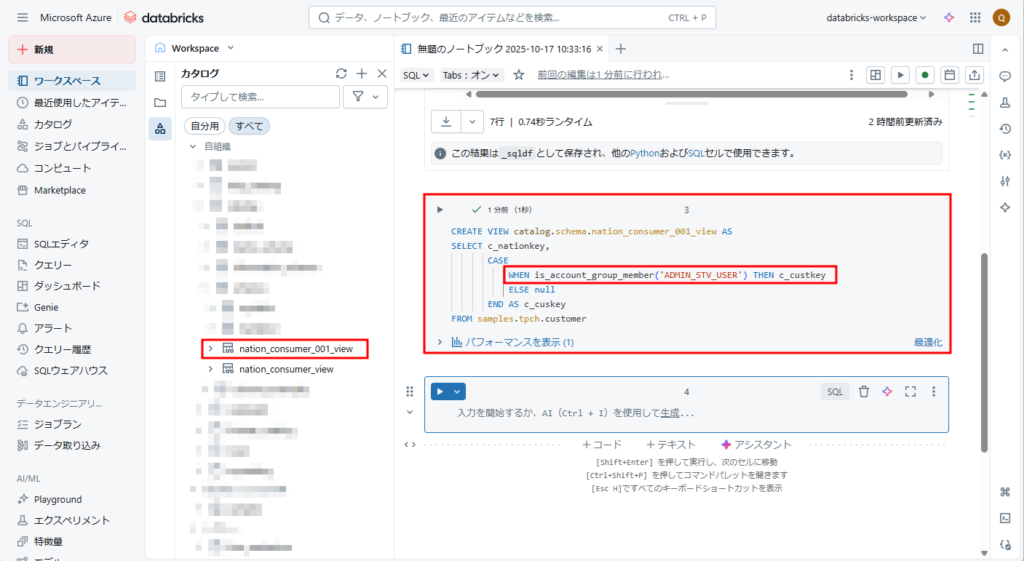
Task: Select the すべて filter chip
Action: coord(249,126)
